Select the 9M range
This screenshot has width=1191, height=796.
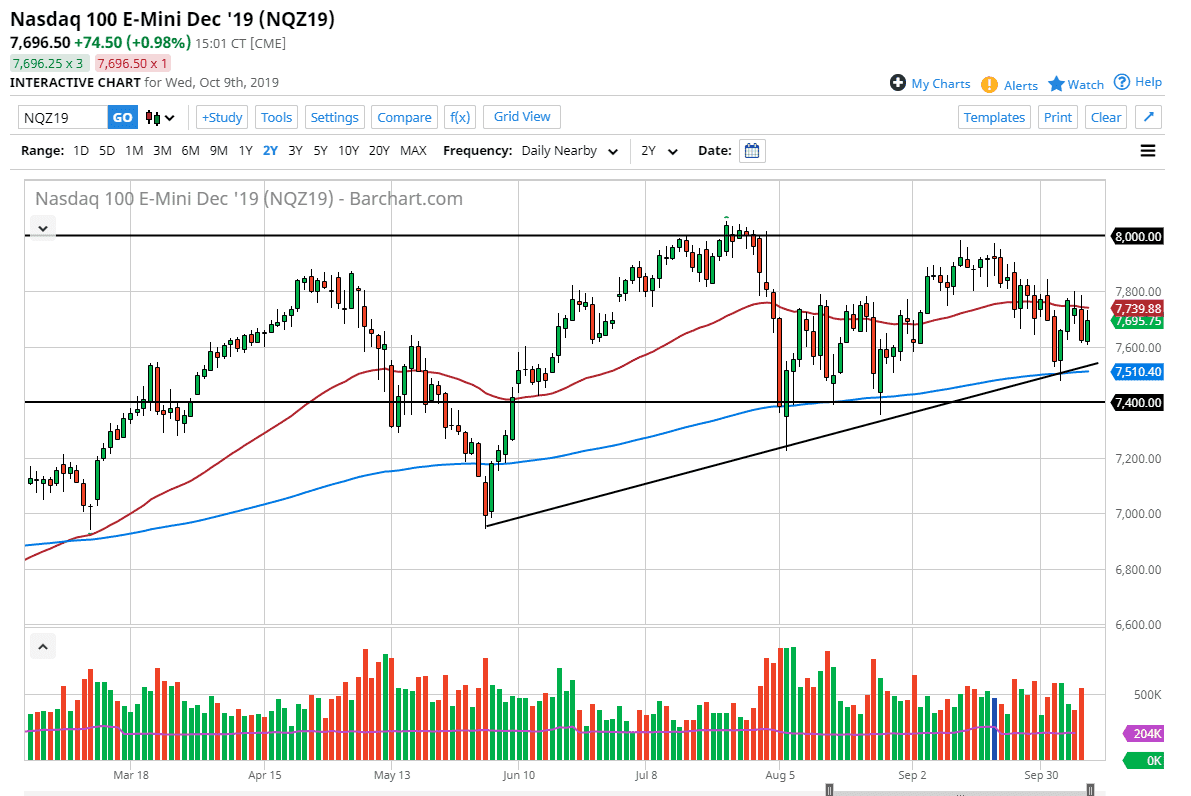(x=219, y=150)
